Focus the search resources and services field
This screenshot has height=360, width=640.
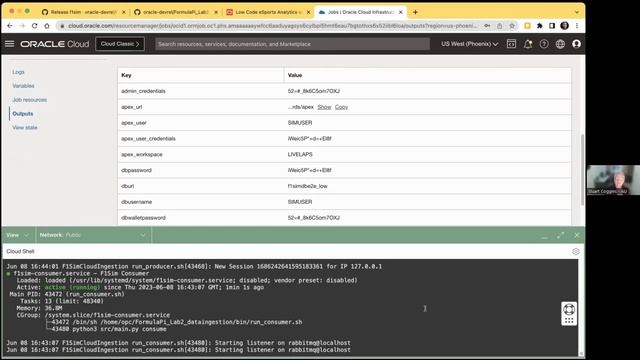tap(292, 44)
